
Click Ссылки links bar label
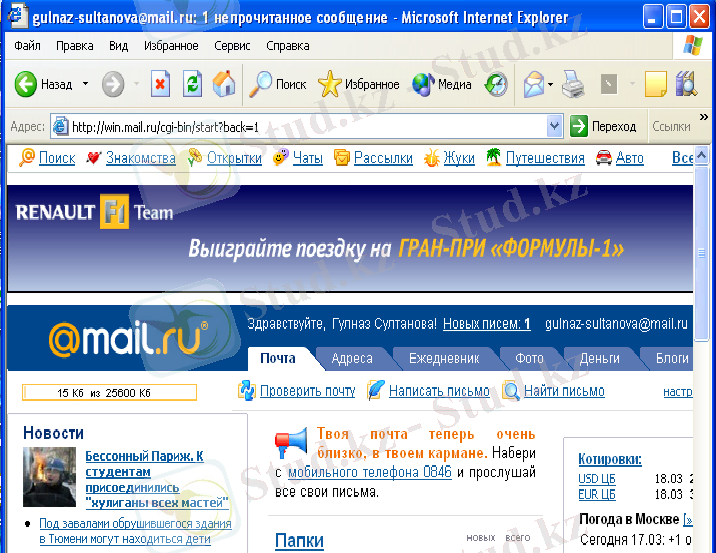(x=671, y=126)
